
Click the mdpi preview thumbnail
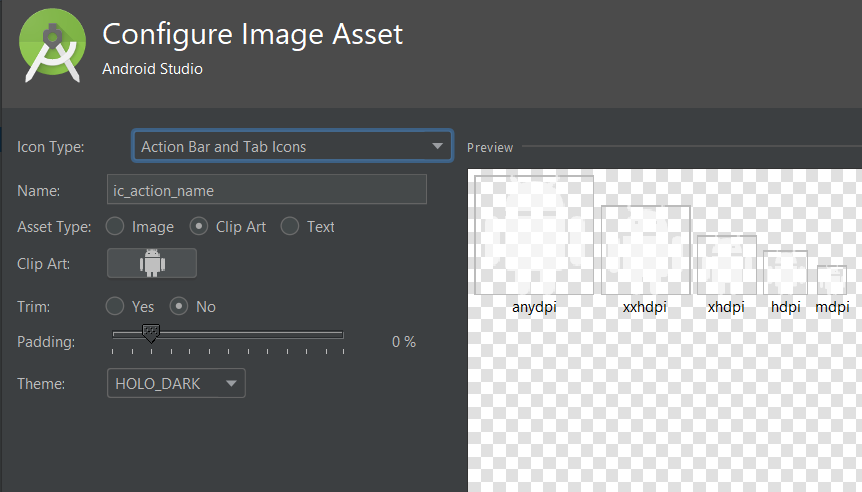tap(832, 280)
